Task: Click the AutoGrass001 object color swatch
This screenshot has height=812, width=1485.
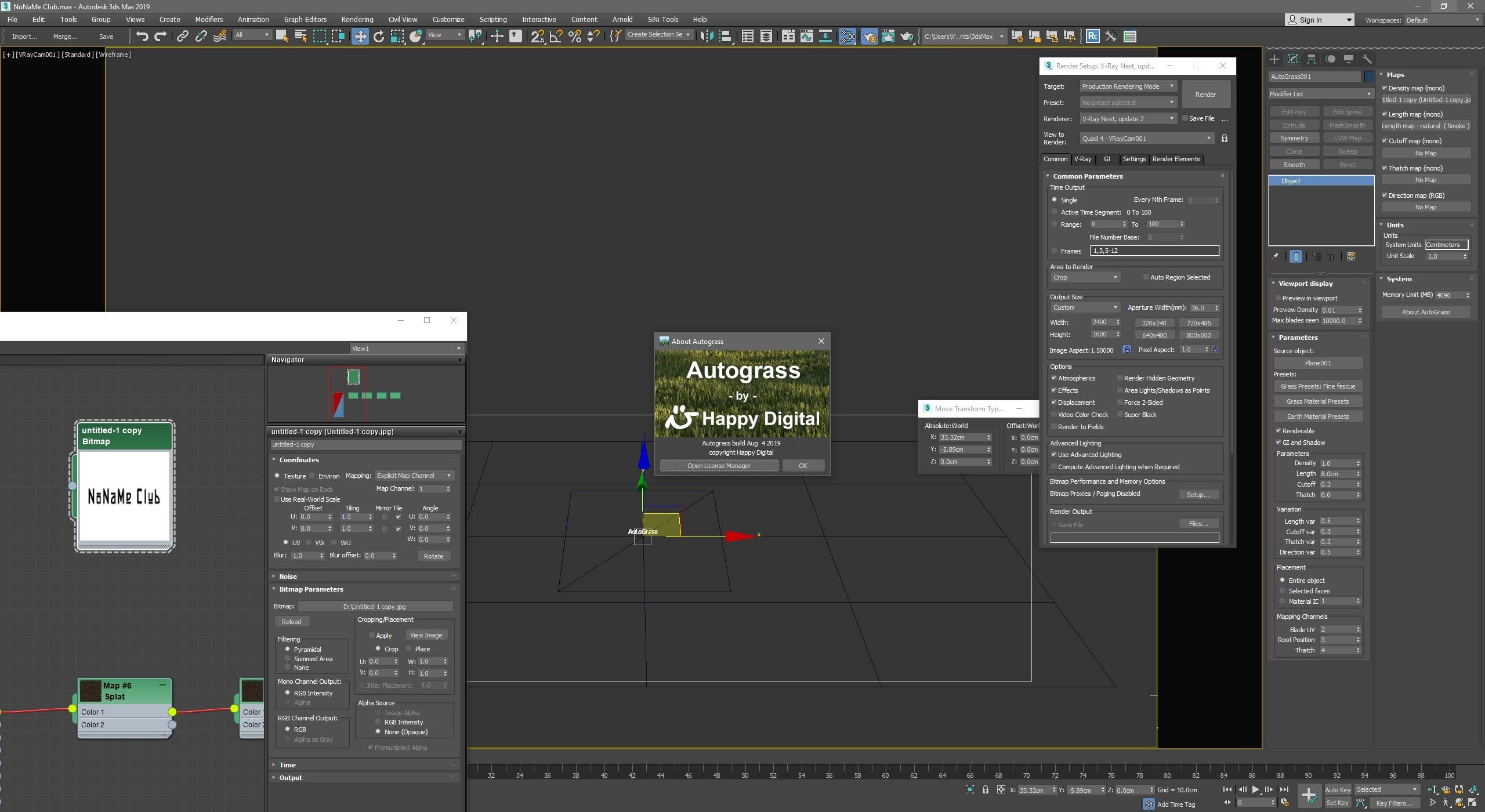Action: 1368,76
